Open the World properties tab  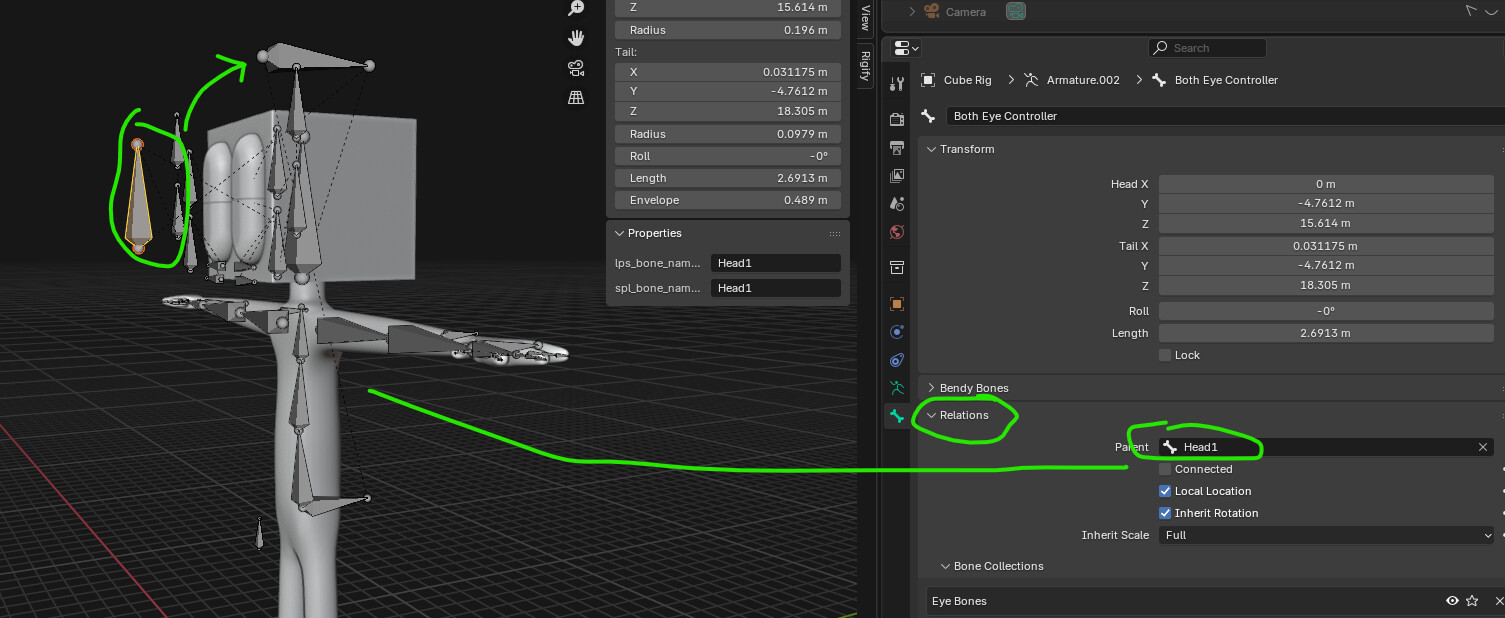(x=897, y=233)
